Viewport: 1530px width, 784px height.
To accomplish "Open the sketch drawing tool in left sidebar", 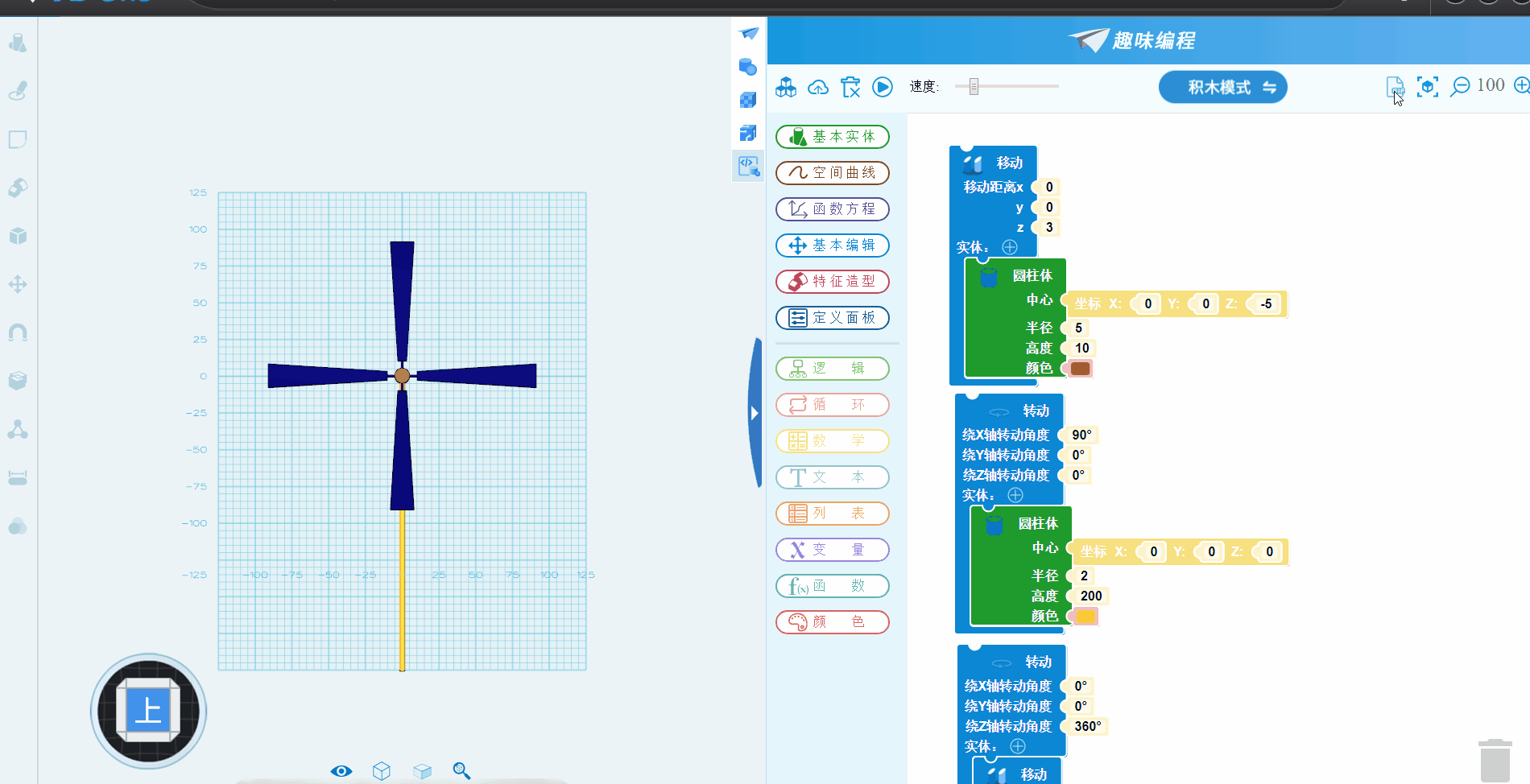I will pos(18,91).
